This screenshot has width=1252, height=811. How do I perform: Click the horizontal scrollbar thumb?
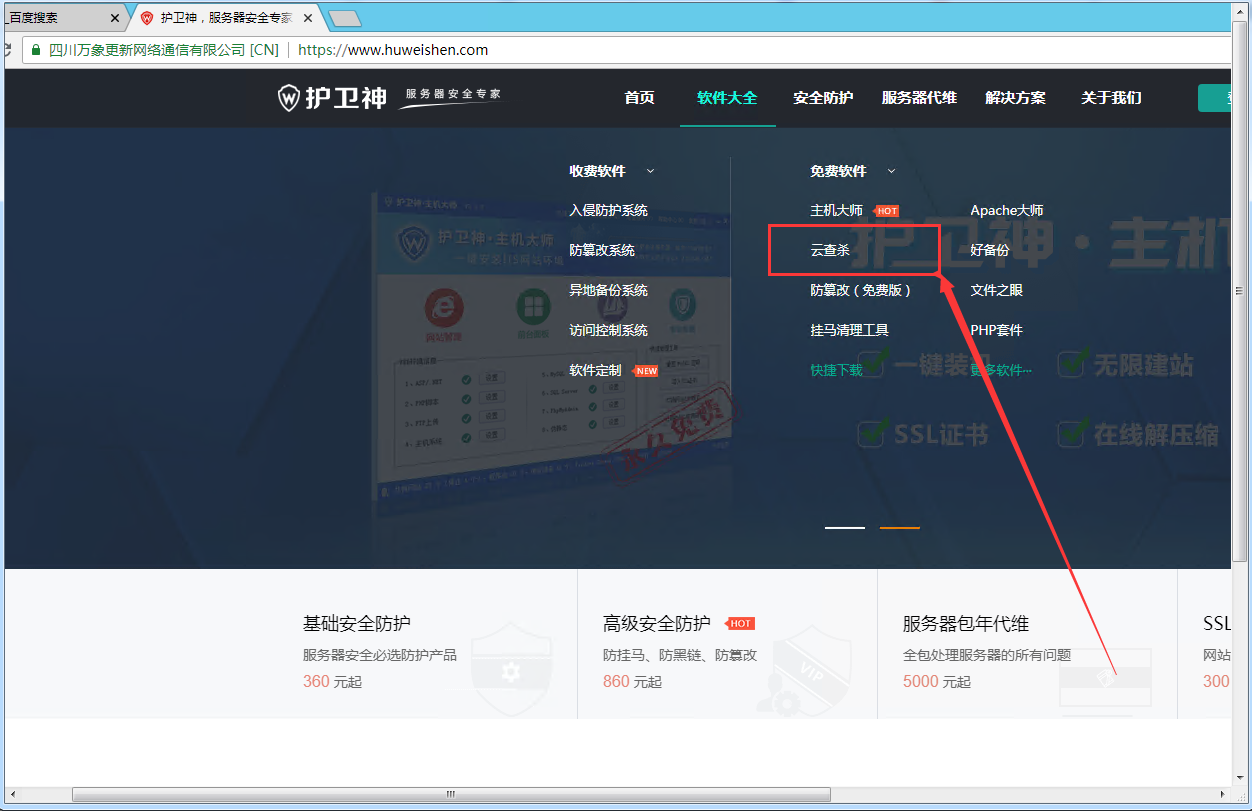pyautogui.click(x=450, y=794)
